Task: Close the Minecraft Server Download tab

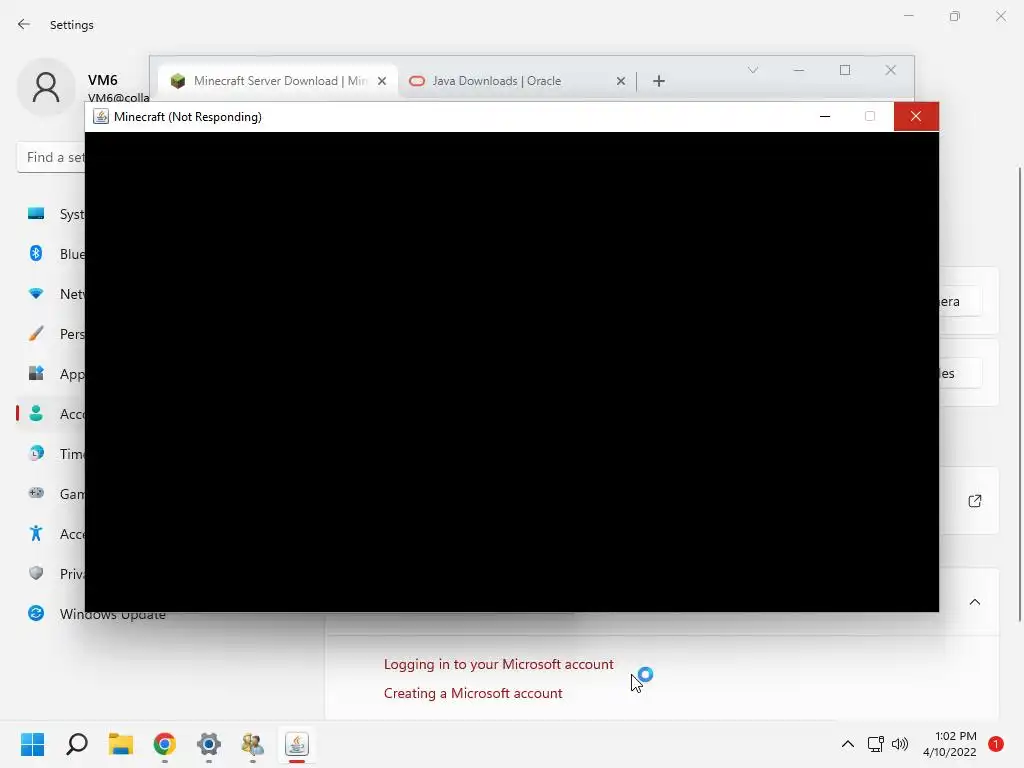Action: point(382,81)
